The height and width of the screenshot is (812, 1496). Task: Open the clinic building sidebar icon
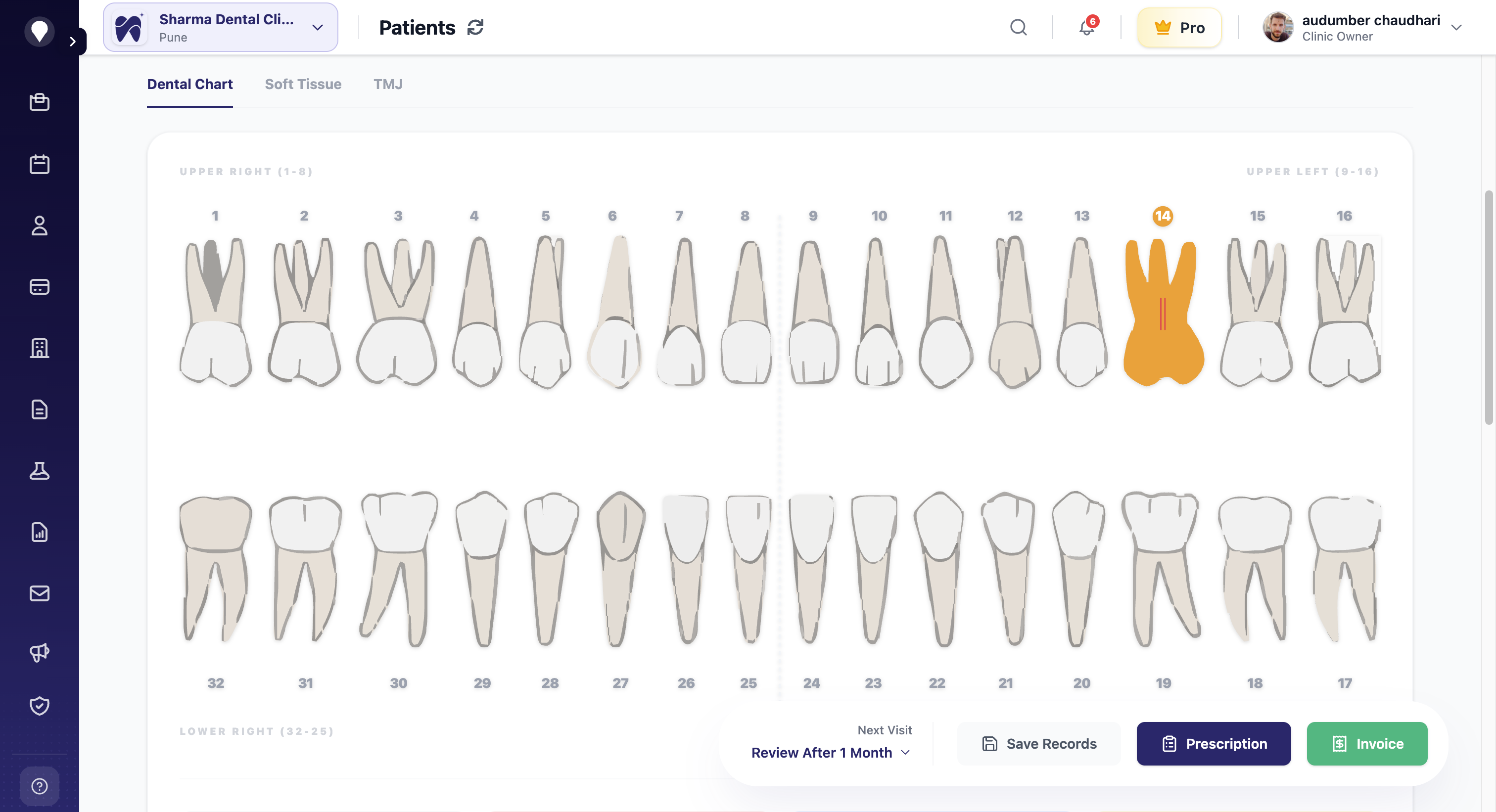40,348
